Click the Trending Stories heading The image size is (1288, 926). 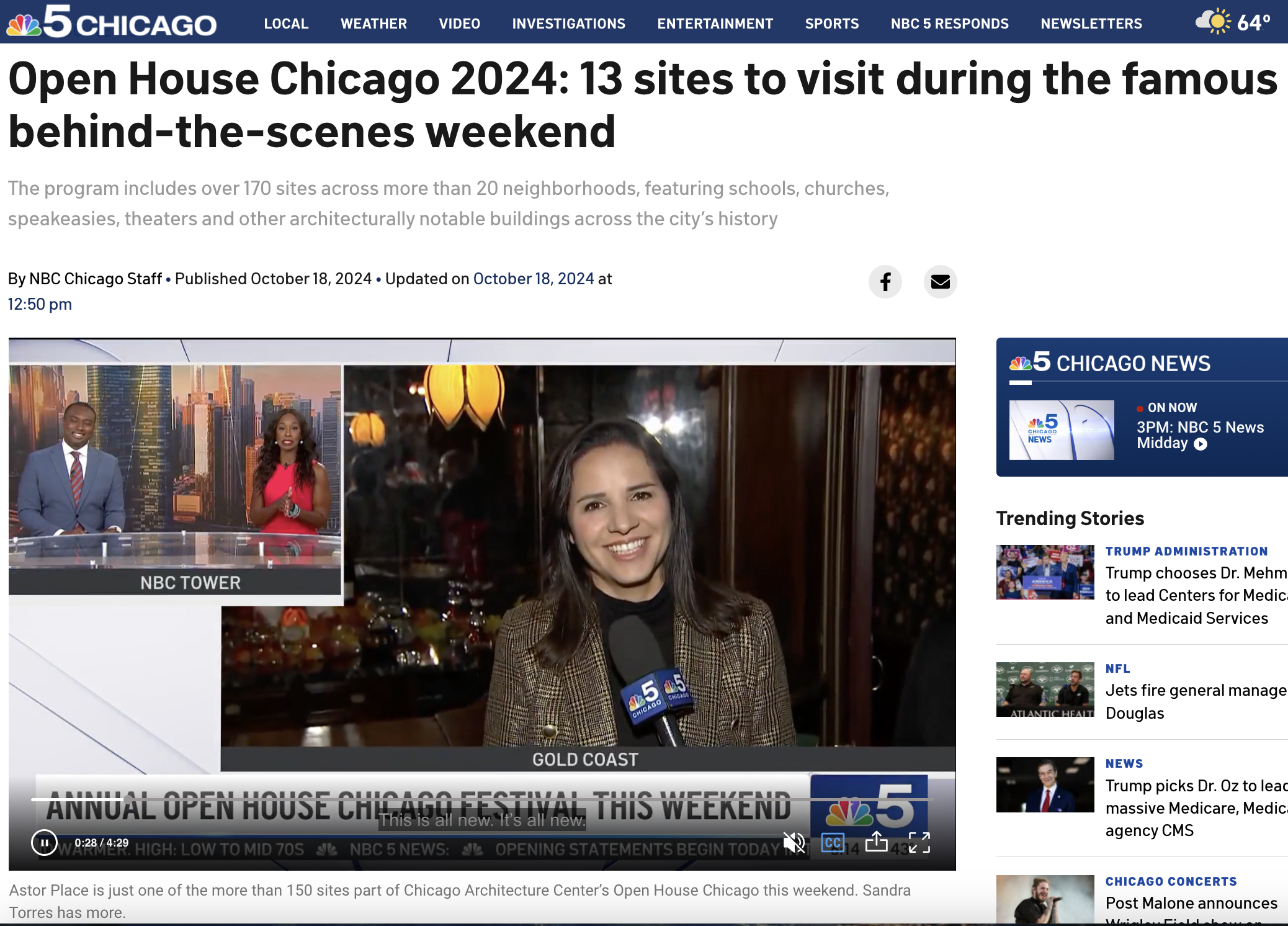pyautogui.click(x=1070, y=518)
